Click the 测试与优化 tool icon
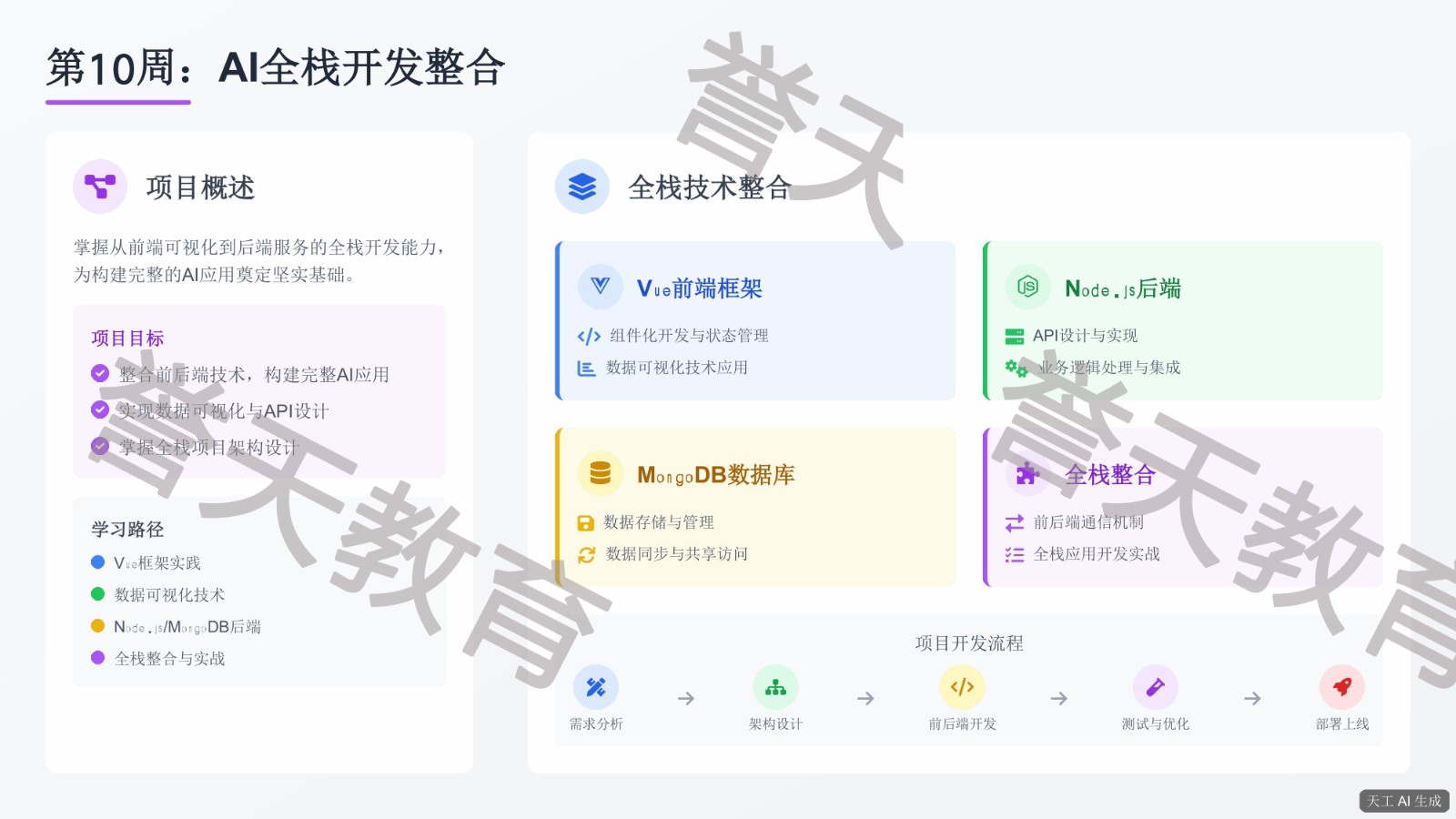The width and height of the screenshot is (1456, 819). 1155,687
